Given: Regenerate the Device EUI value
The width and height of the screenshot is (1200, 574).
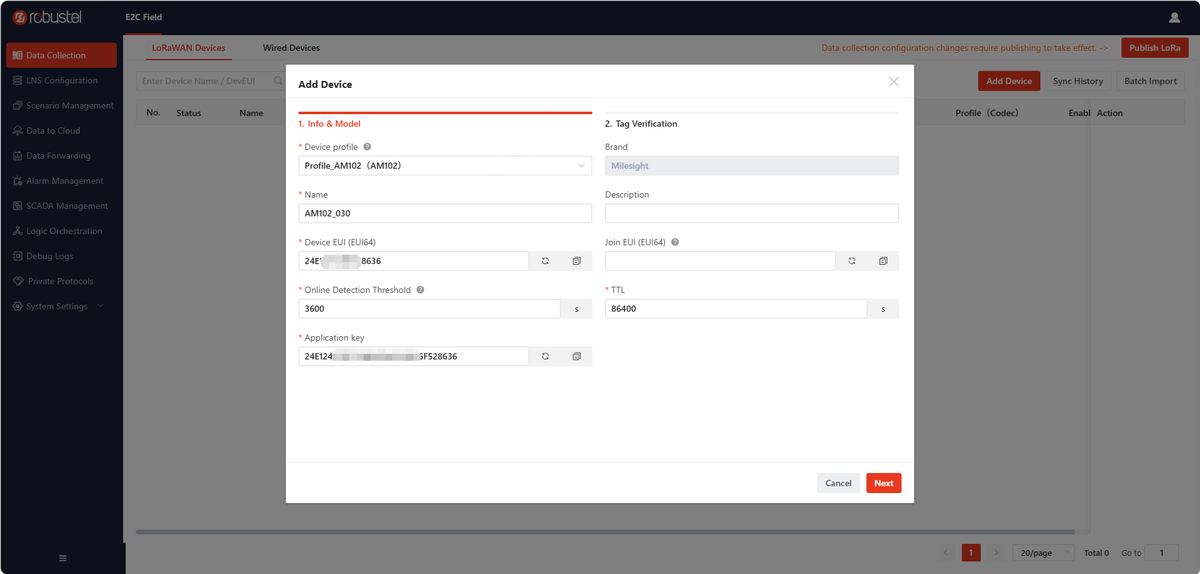Looking at the screenshot, I should pos(545,261).
